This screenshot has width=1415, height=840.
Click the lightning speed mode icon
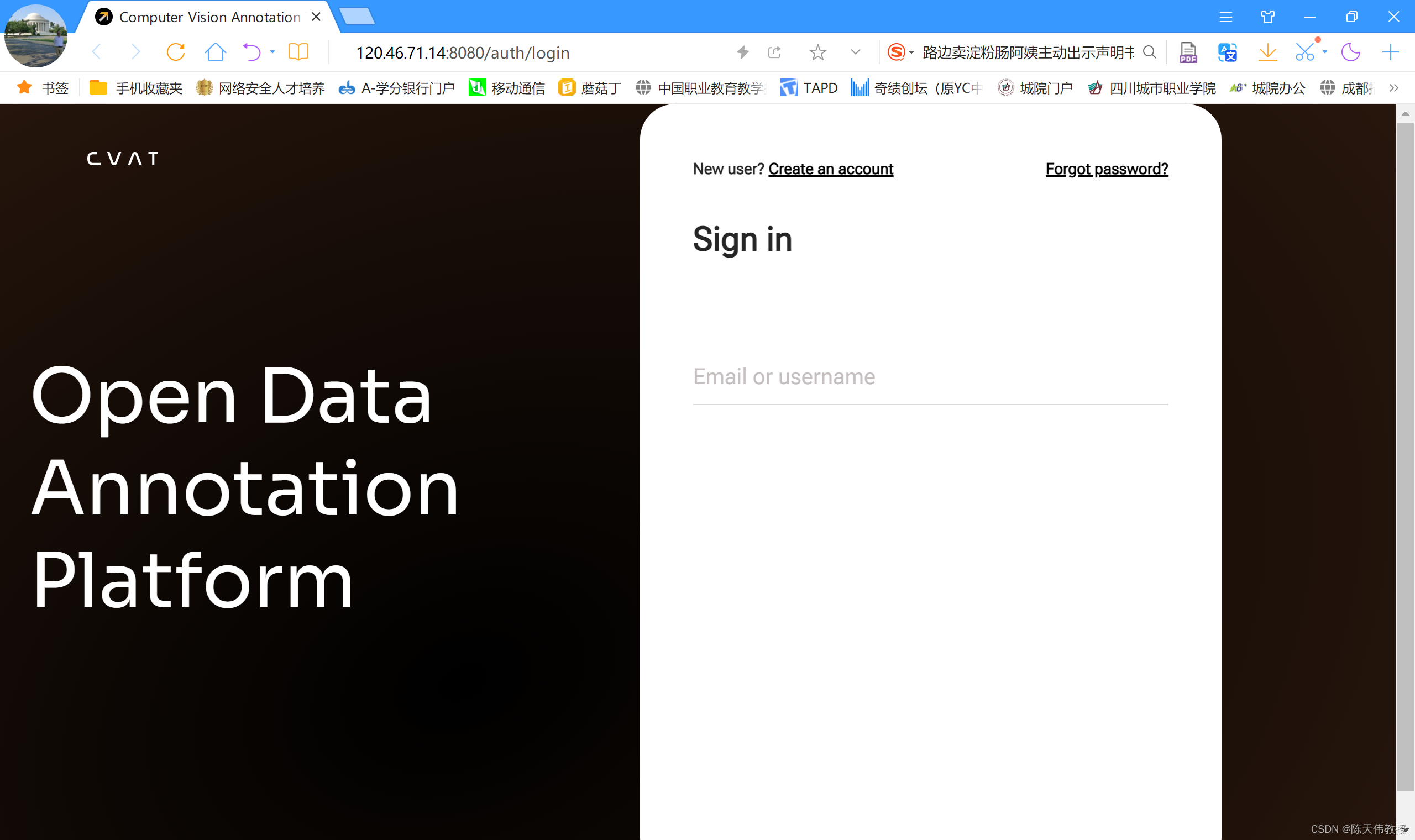coord(742,53)
